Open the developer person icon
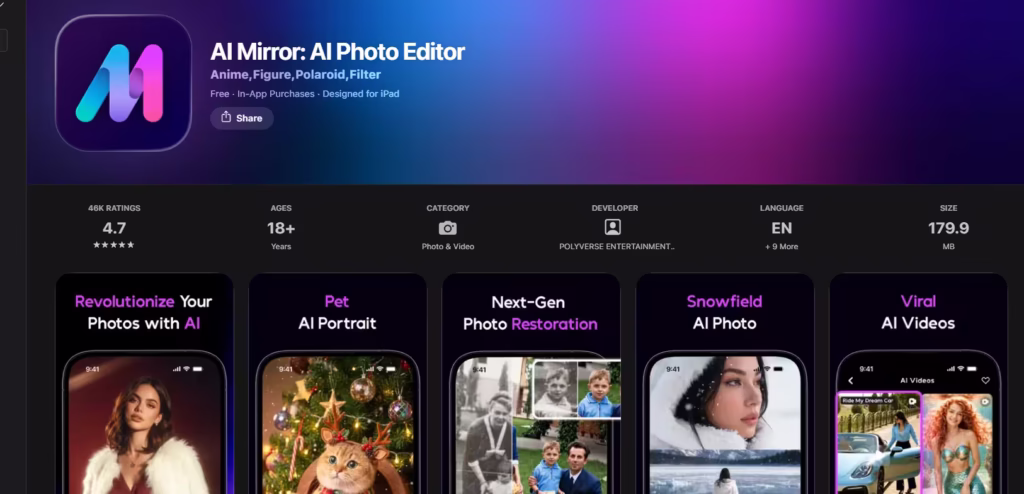Viewport: 1024px width, 494px height. tap(613, 227)
